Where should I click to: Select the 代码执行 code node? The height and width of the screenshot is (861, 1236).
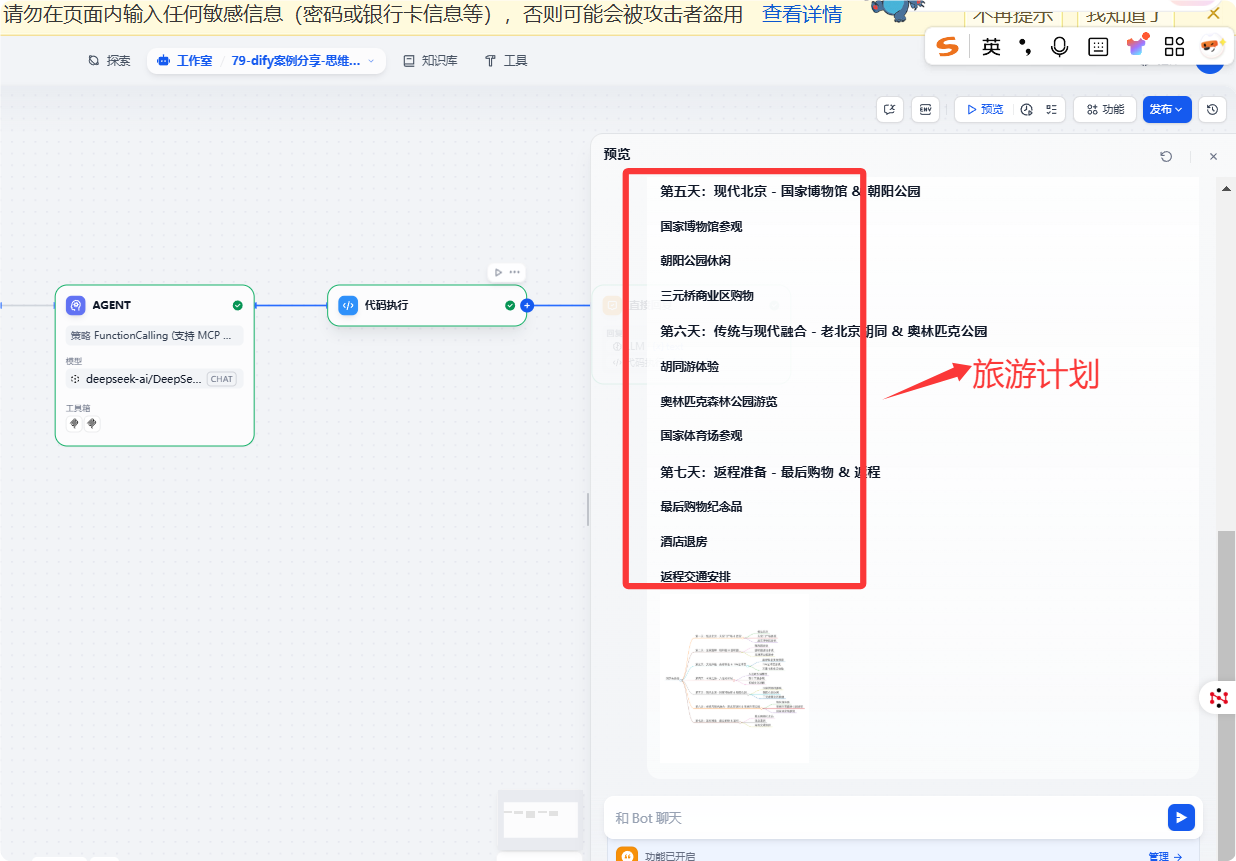(427, 305)
